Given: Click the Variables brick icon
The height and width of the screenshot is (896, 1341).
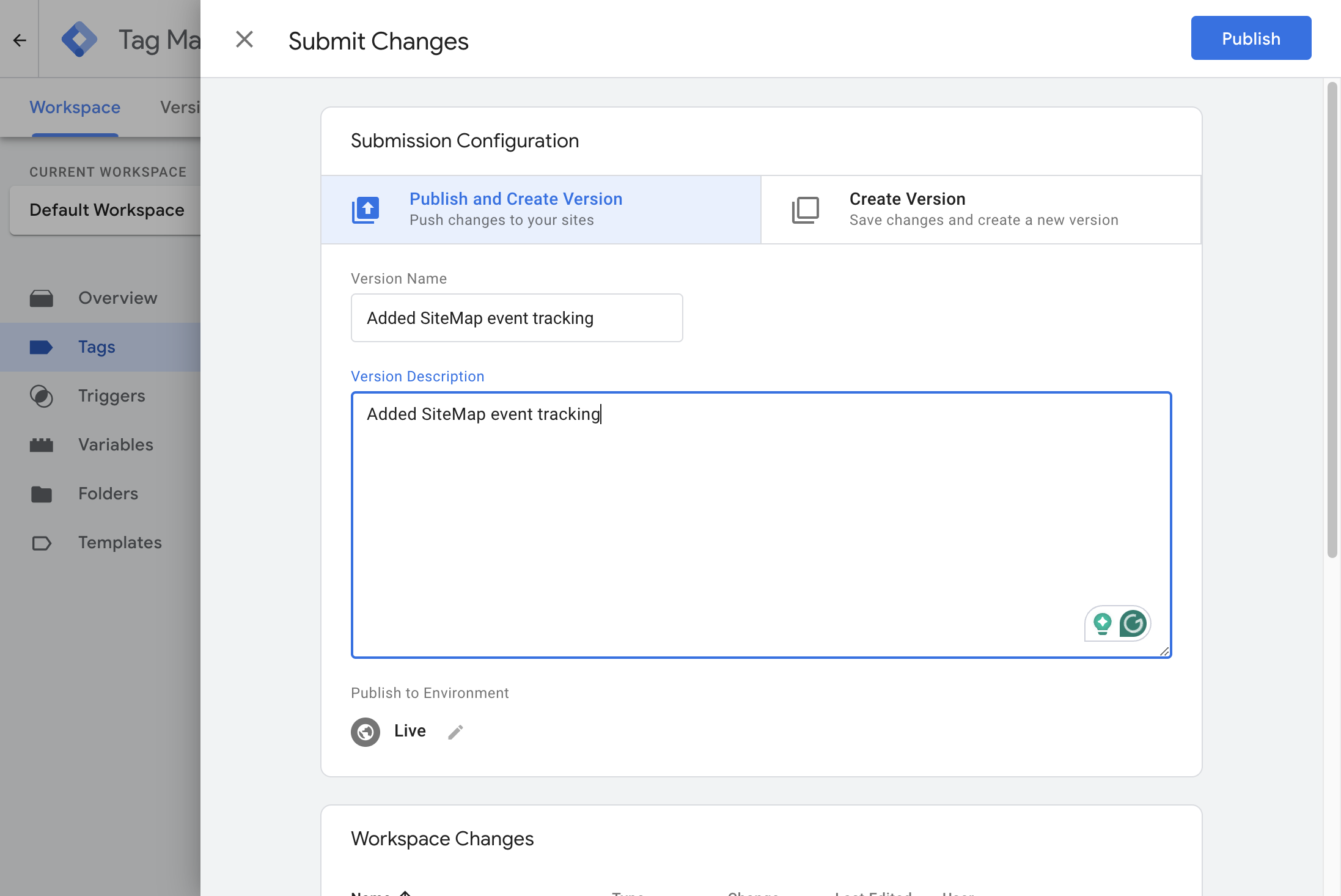Looking at the screenshot, I should [42, 445].
